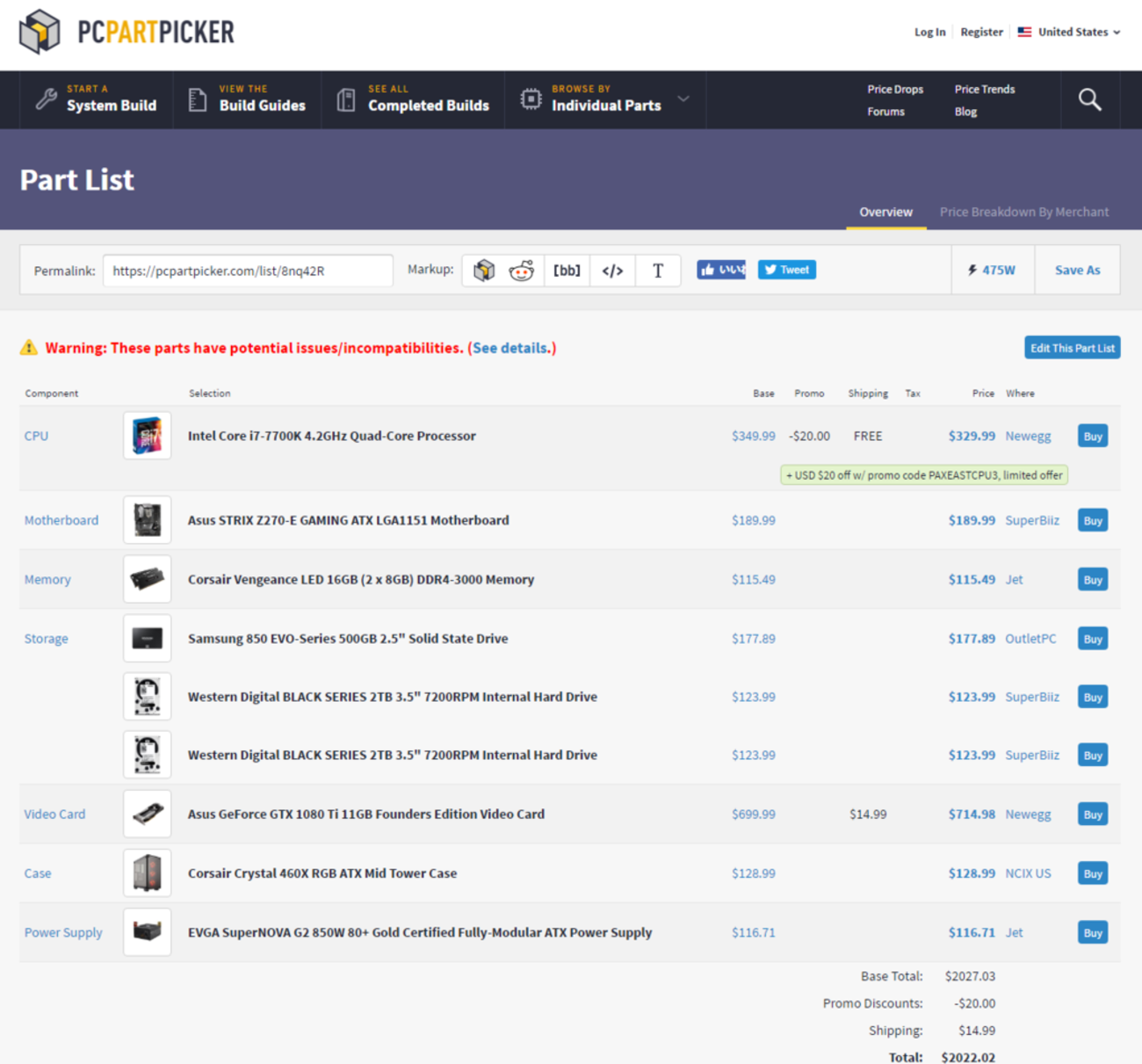The height and width of the screenshot is (1064, 1142).
Task: Open EVGA SuperNOVA G2 850W product name
Action: [420, 932]
